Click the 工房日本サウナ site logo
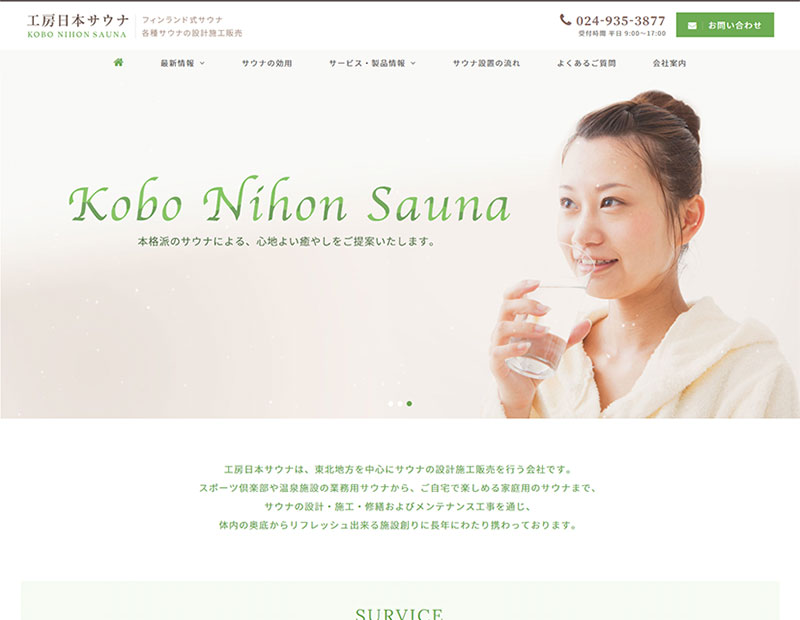Screen dimensions: 800x620 pyautogui.click(x=78, y=21)
